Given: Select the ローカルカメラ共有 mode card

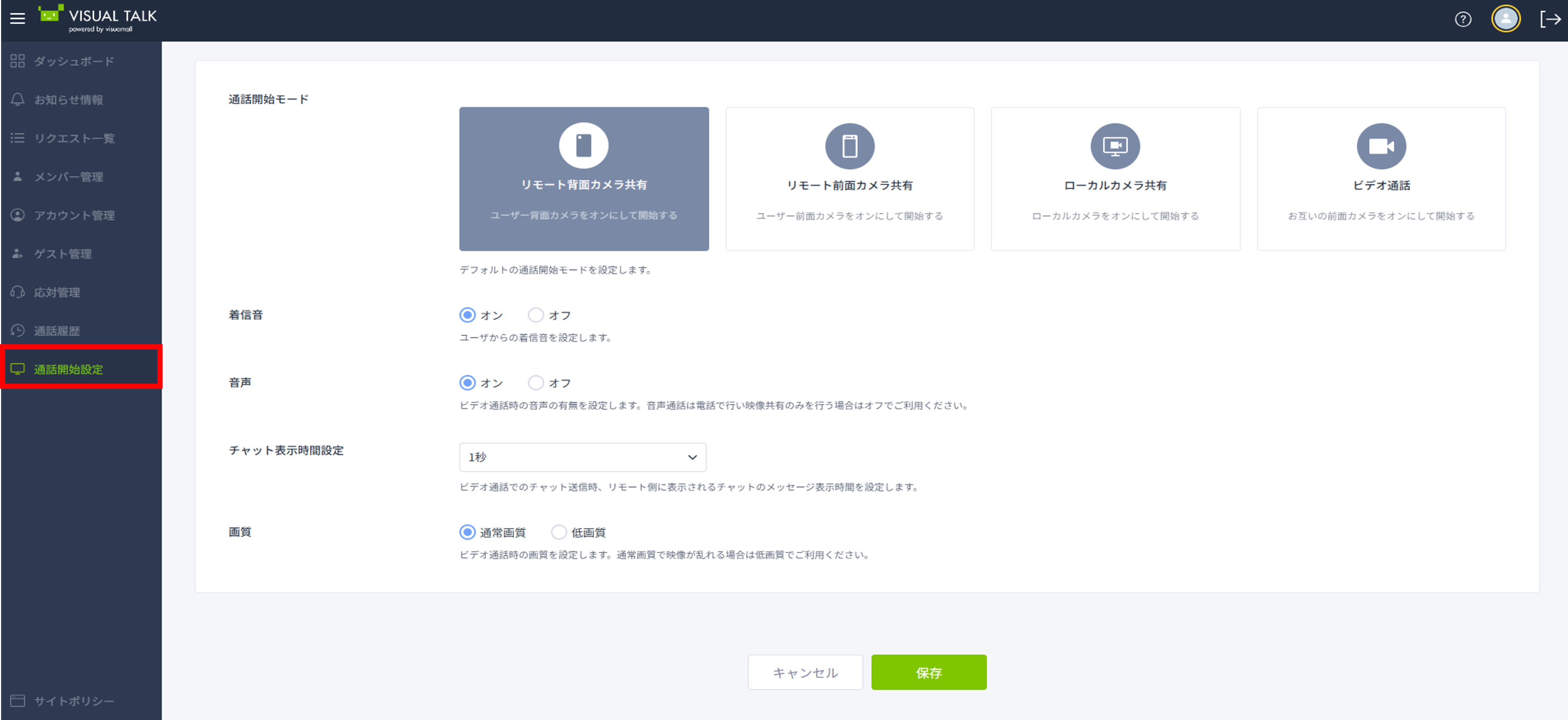Looking at the screenshot, I should (x=1115, y=179).
